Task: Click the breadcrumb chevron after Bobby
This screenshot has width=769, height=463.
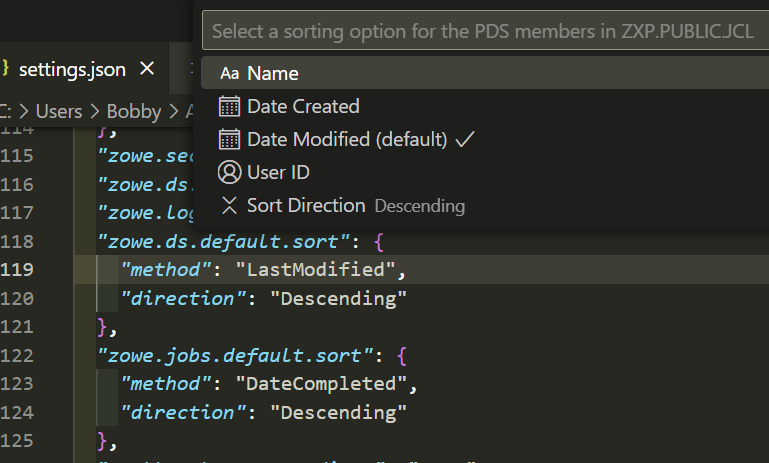Action: pos(174,112)
